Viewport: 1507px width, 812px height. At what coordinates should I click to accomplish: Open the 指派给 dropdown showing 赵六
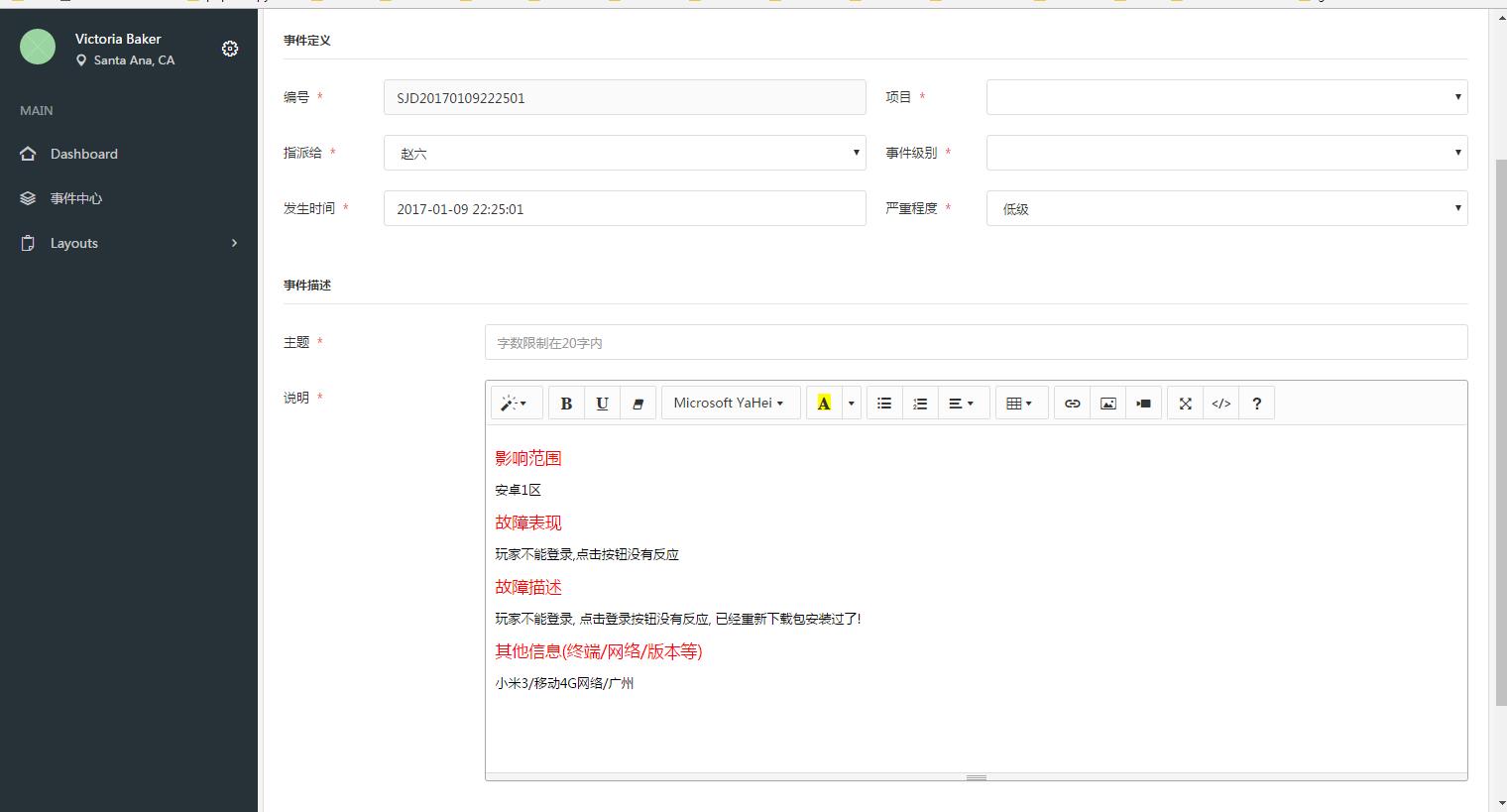click(625, 153)
